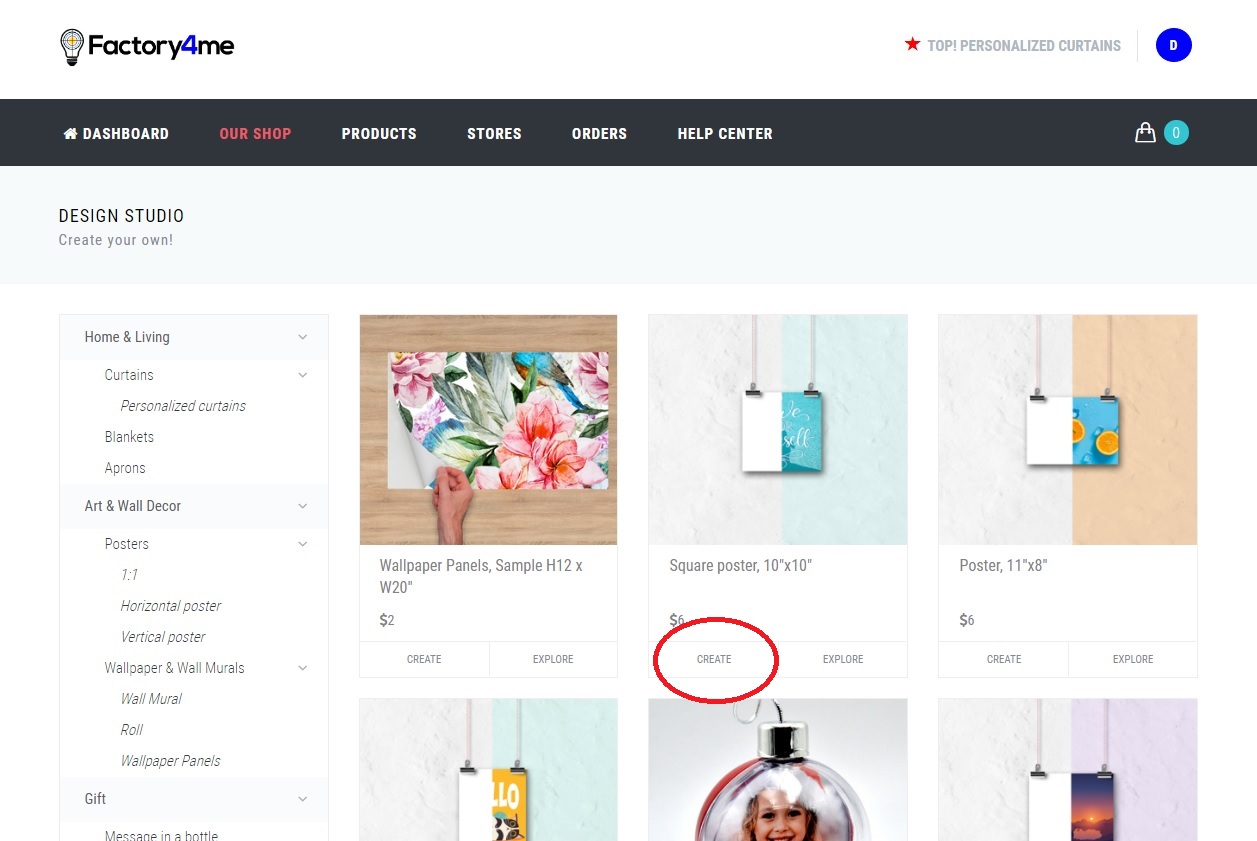This screenshot has width=1257, height=841.
Task: Open Personalized curtains category
Action: (x=183, y=406)
